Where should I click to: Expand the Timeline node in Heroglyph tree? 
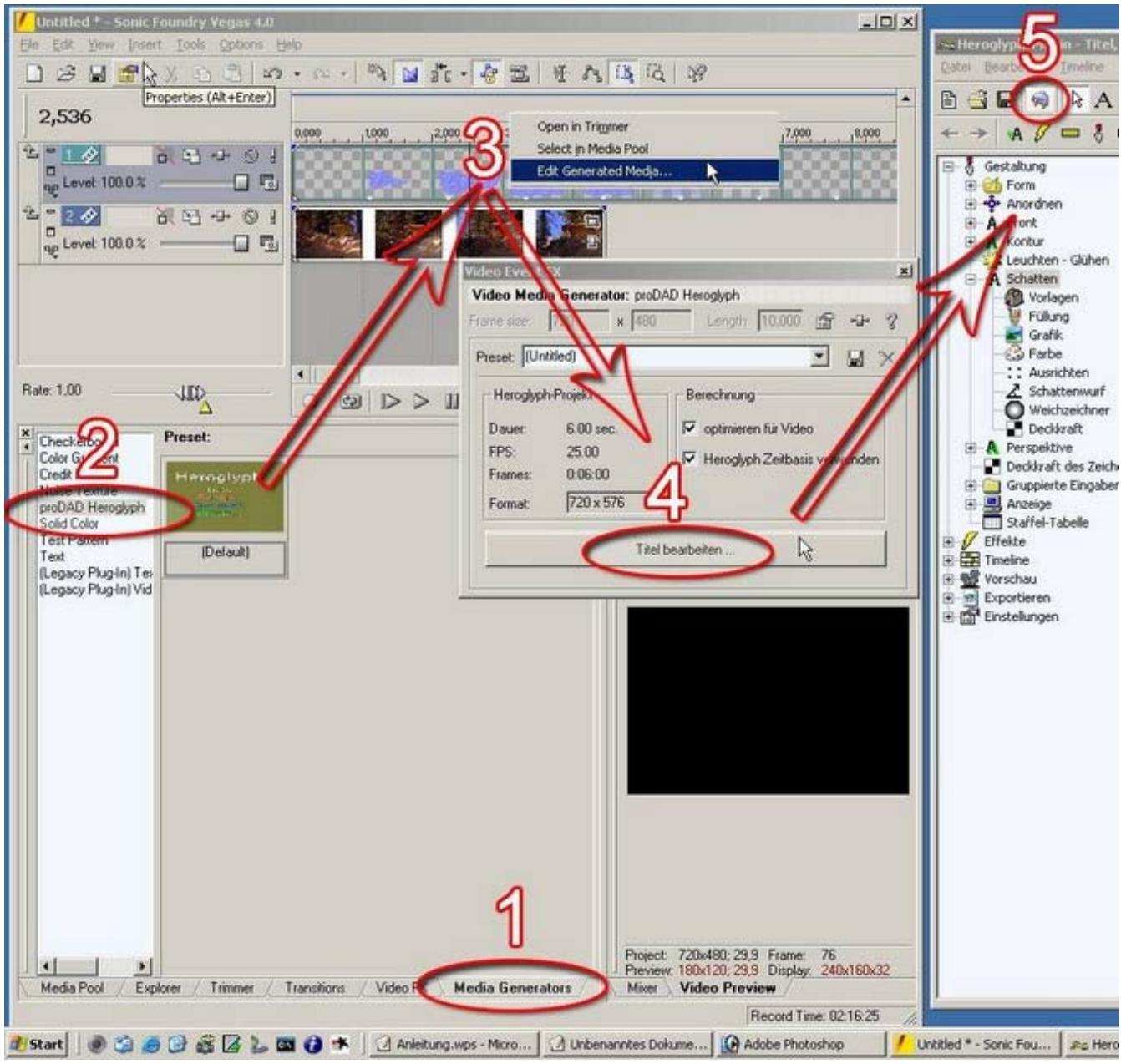point(948,560)
